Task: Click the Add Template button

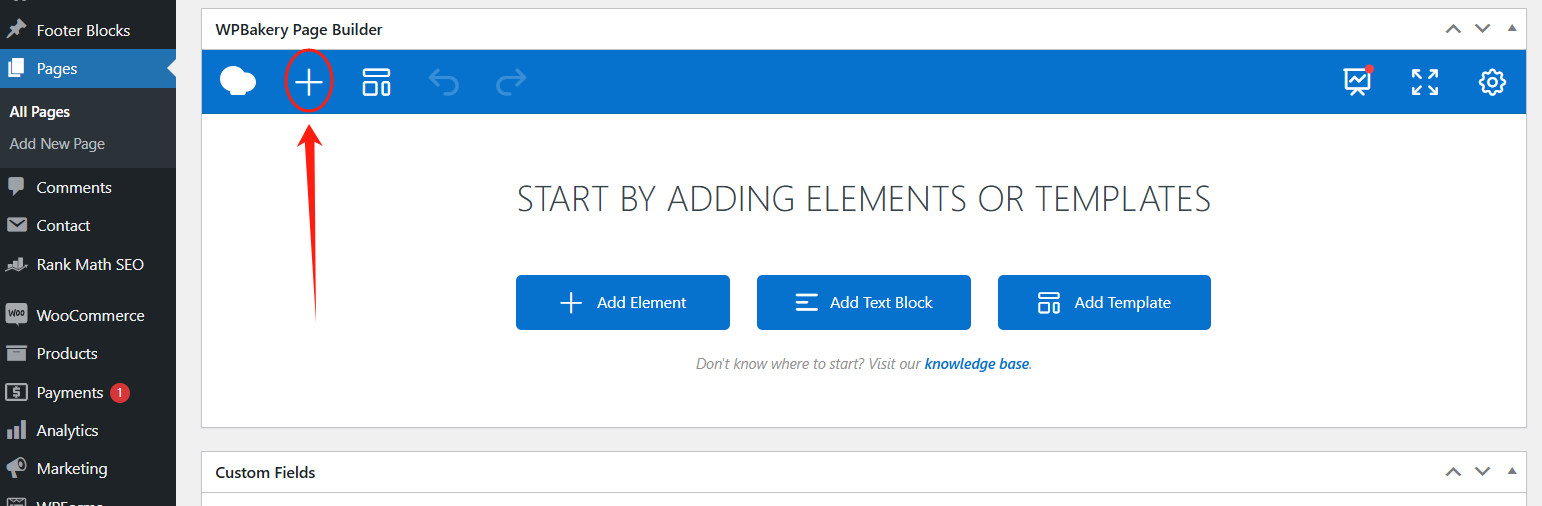Action: 1104,302
